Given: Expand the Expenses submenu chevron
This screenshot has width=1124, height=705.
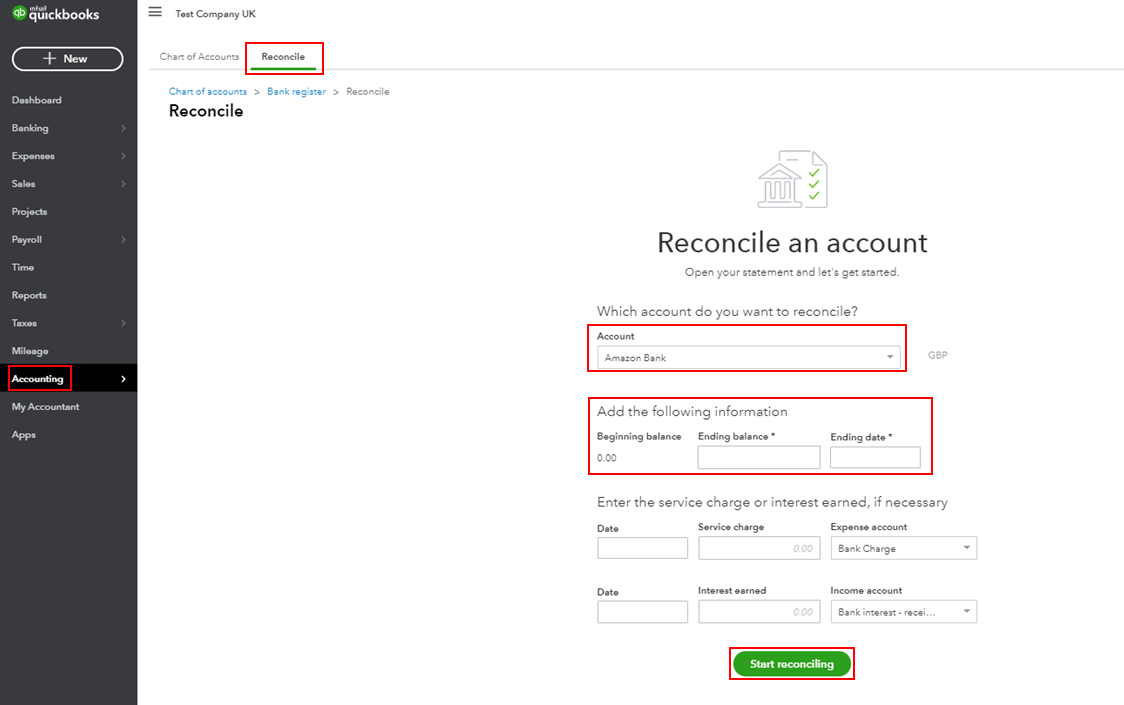Looking at the screenshot, I should [x=123, y=156].
